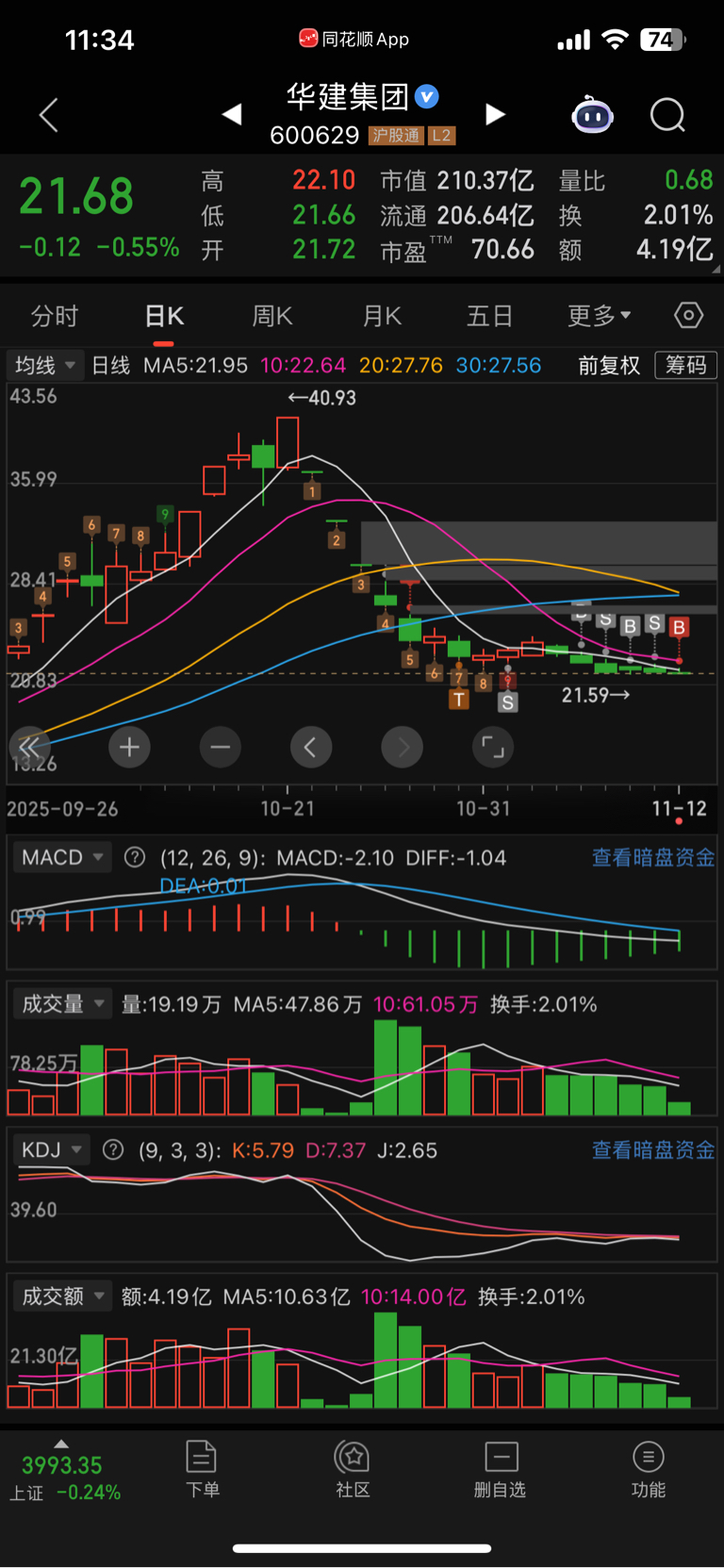Tap the 40.93 high price label
Screen dimensions: 724x1568
point(321,398)
